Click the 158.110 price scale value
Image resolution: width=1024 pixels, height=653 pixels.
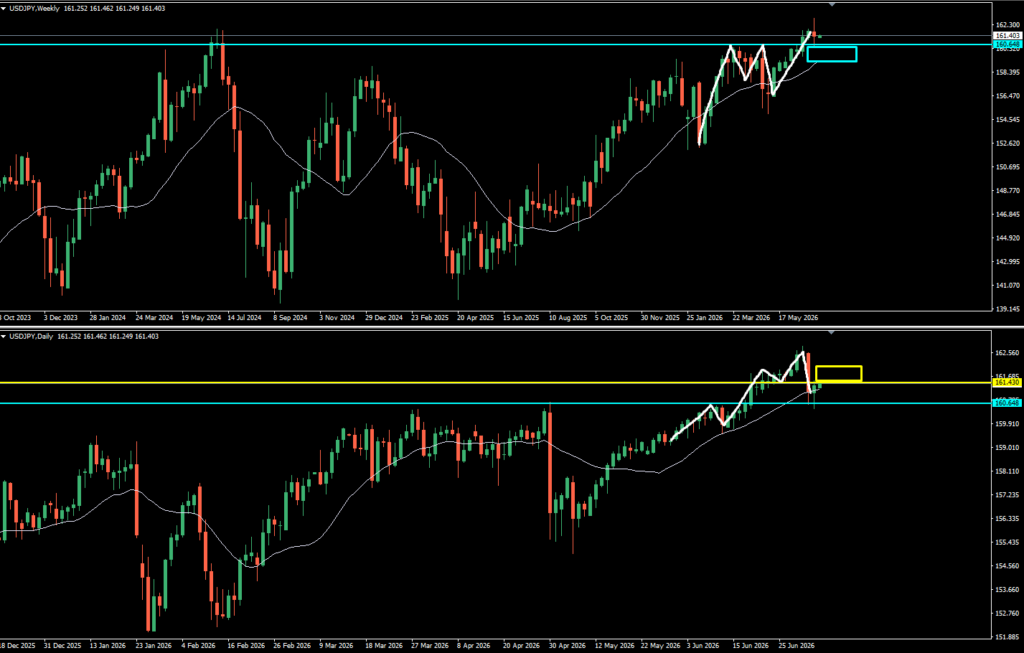[1008, 471]
